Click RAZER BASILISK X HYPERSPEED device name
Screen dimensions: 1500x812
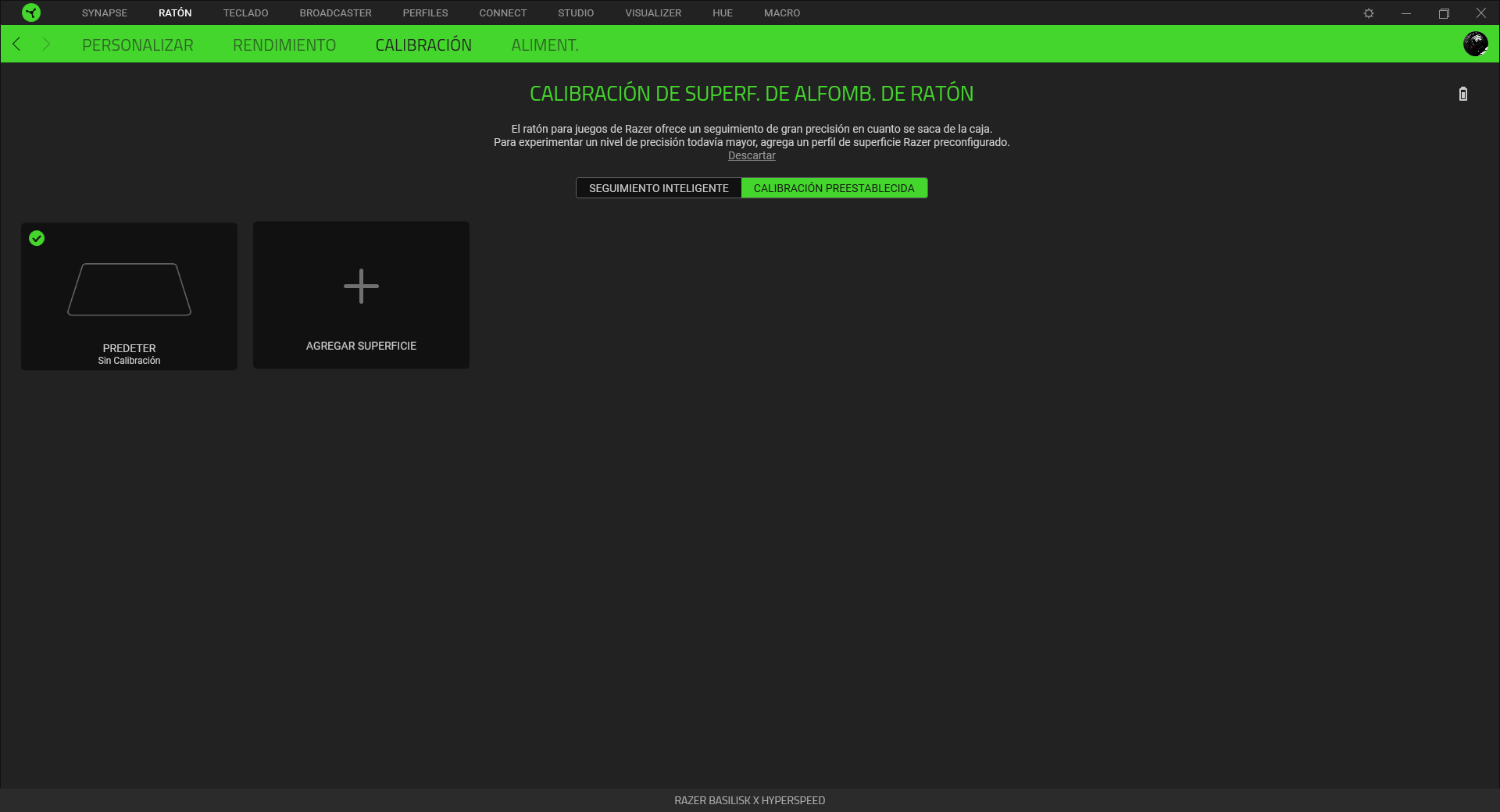[x=750, y=800]
